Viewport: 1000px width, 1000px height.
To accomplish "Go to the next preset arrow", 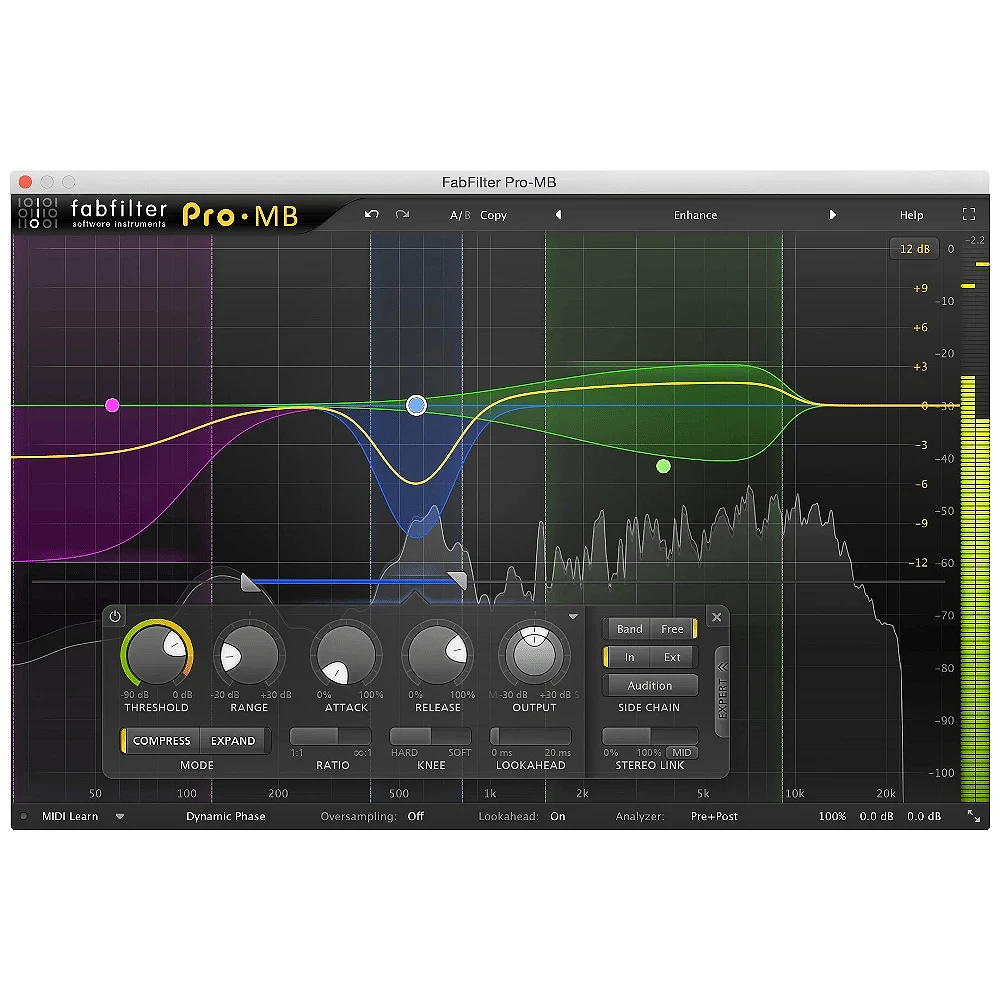I will coord(832,215).
